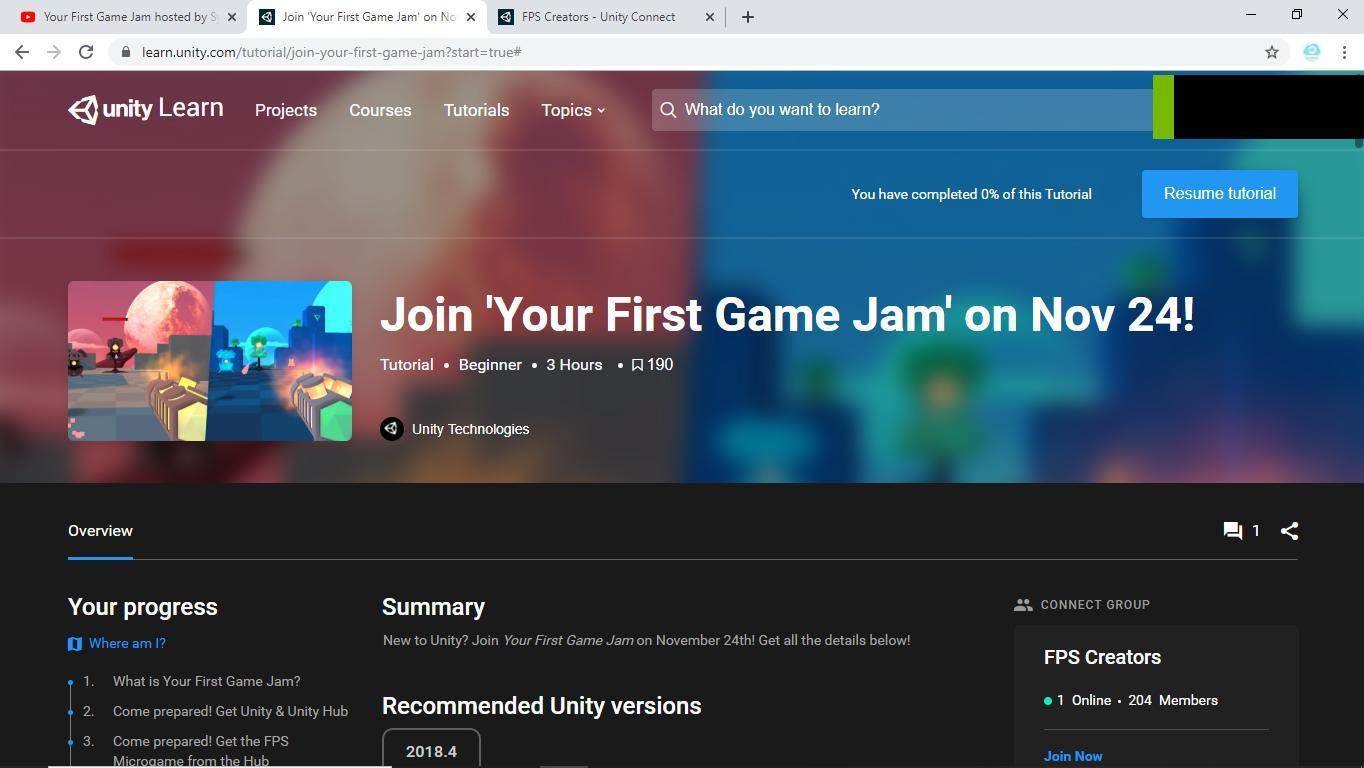Click the comment count 1
The height and width of the screenshot is (768, 1364).
coord(1256,531)
